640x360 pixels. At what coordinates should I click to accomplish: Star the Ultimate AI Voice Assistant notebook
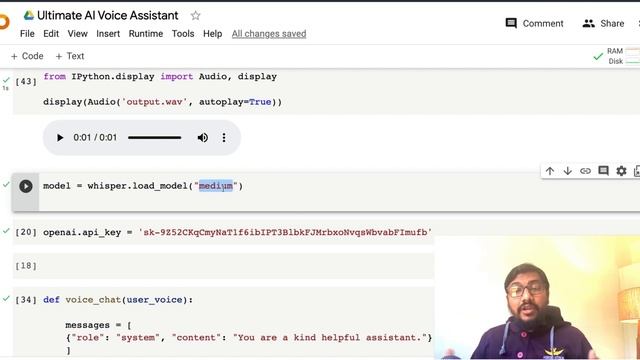pyautogui.click(x=196, y=16)
